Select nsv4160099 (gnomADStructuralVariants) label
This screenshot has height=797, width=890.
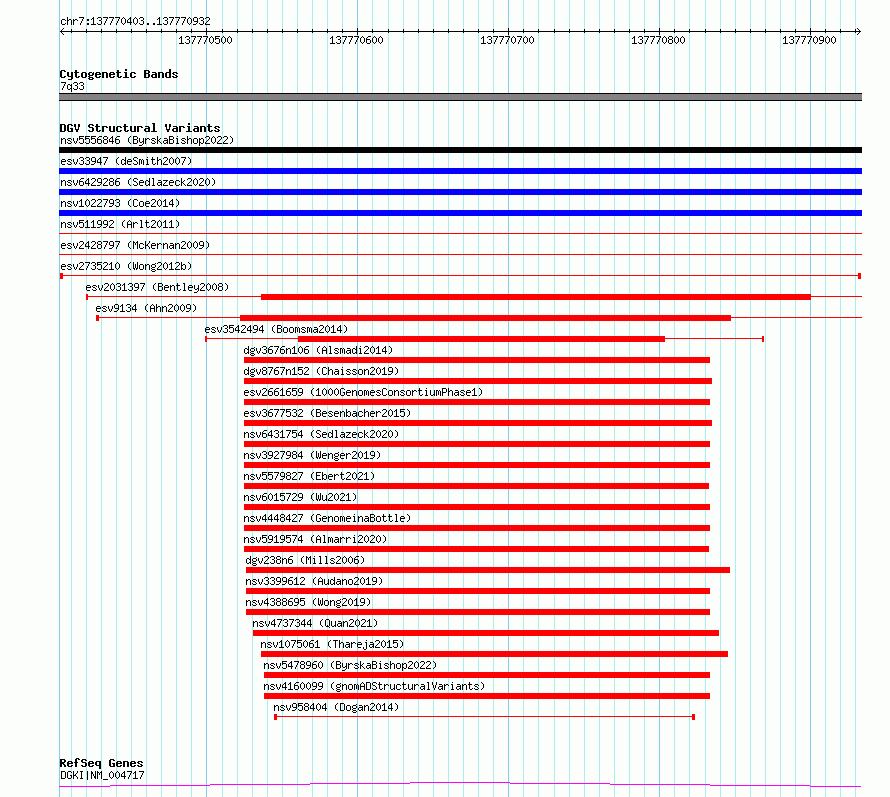[374, 686]
